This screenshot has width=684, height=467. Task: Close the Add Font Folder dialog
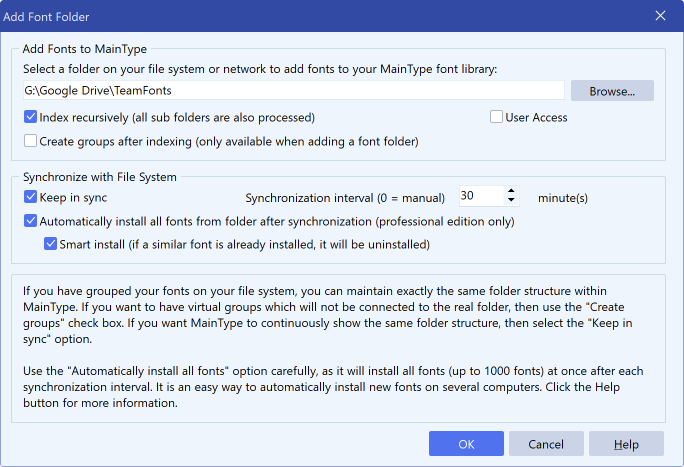coord(660,15)
